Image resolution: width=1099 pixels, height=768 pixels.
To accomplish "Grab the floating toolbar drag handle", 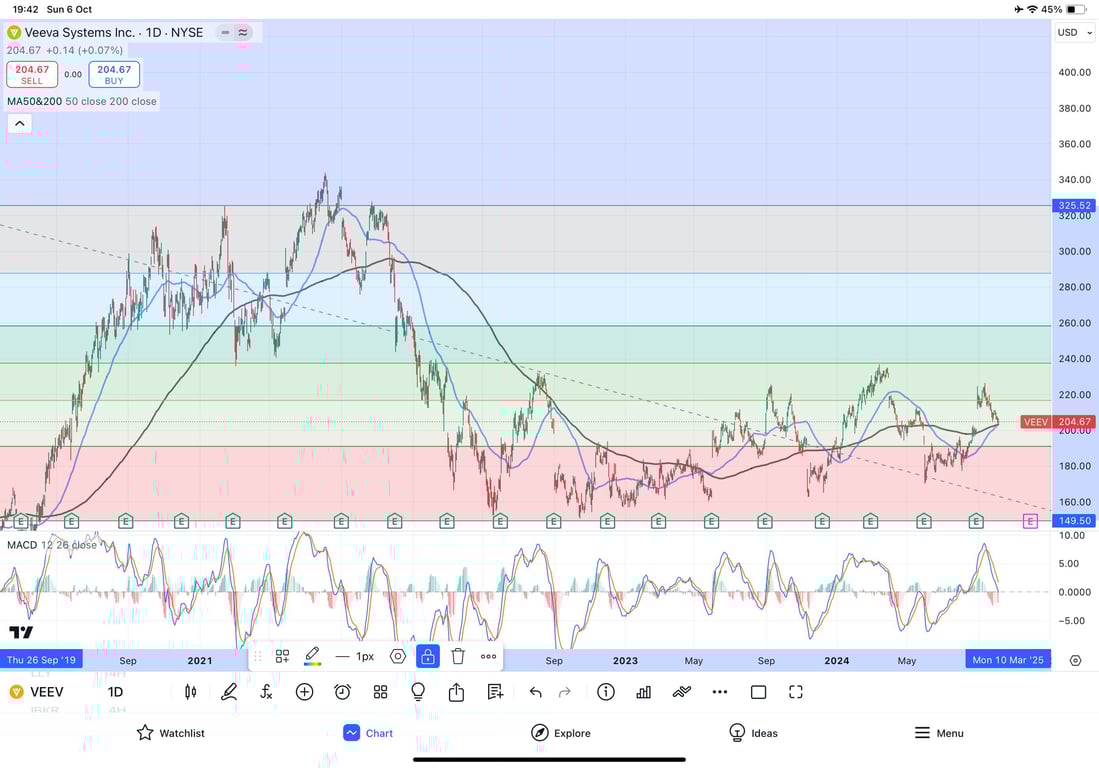I will point(257,657).
